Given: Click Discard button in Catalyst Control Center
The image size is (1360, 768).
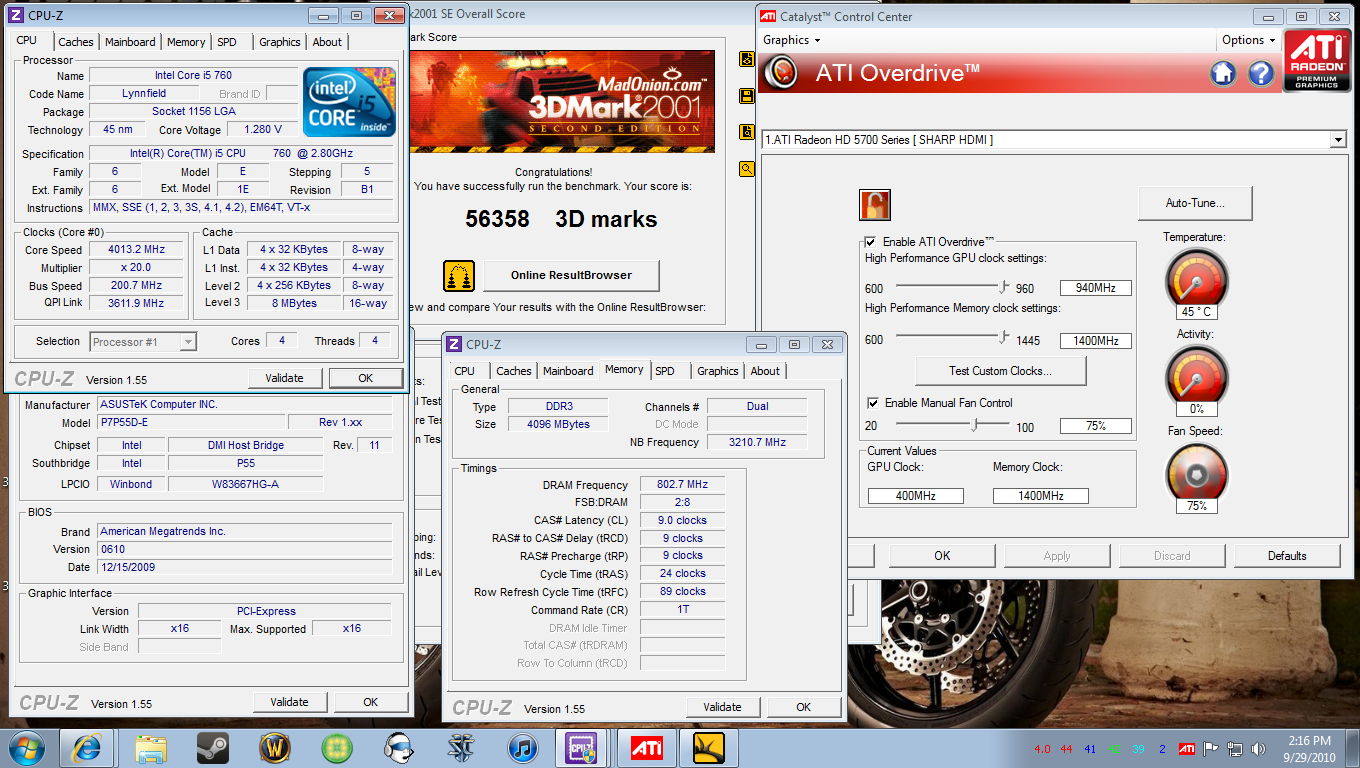Looking at the screenshot, I should 1172,556.
